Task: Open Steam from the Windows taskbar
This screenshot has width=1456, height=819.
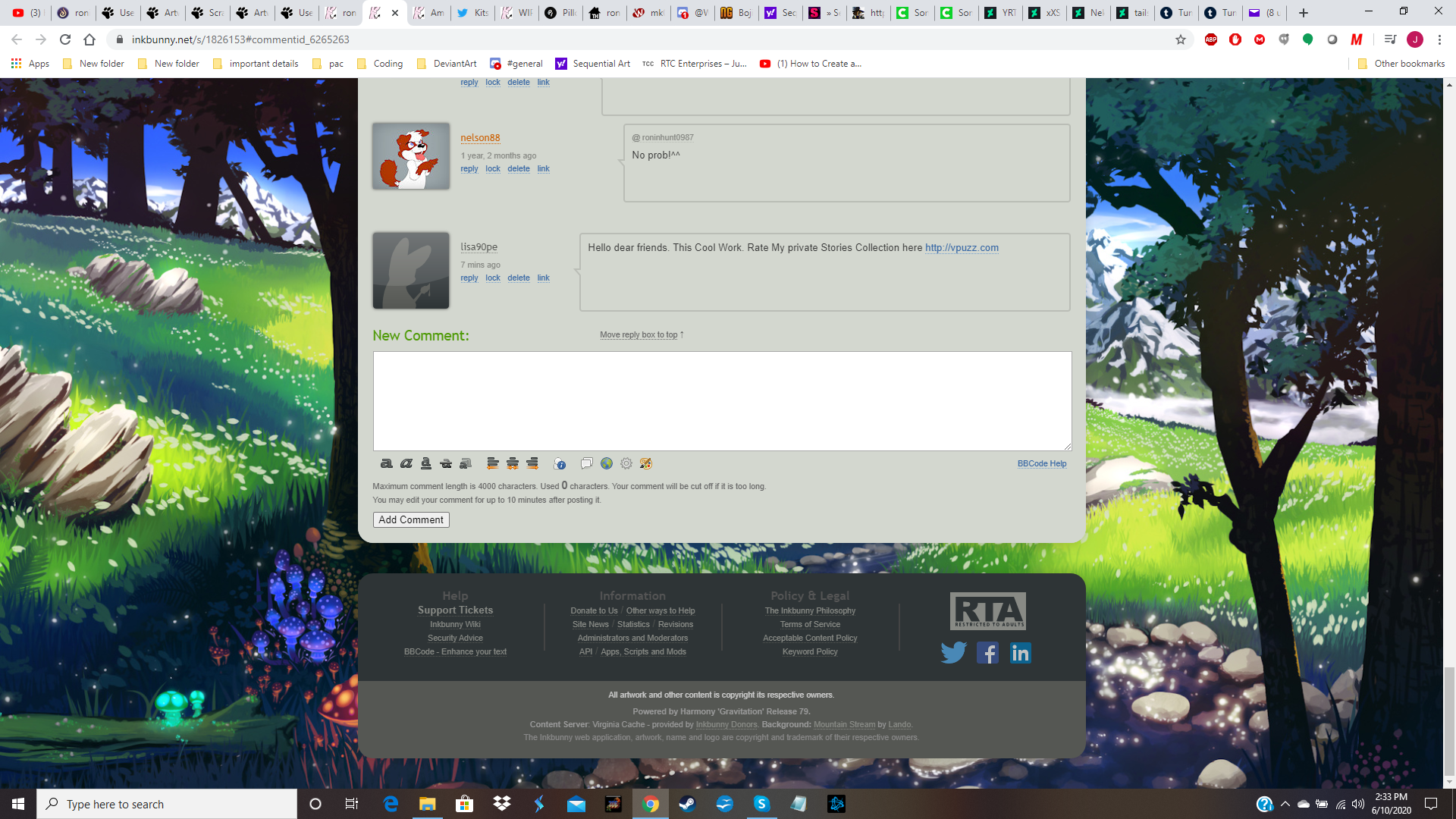Action: [687, 804]
